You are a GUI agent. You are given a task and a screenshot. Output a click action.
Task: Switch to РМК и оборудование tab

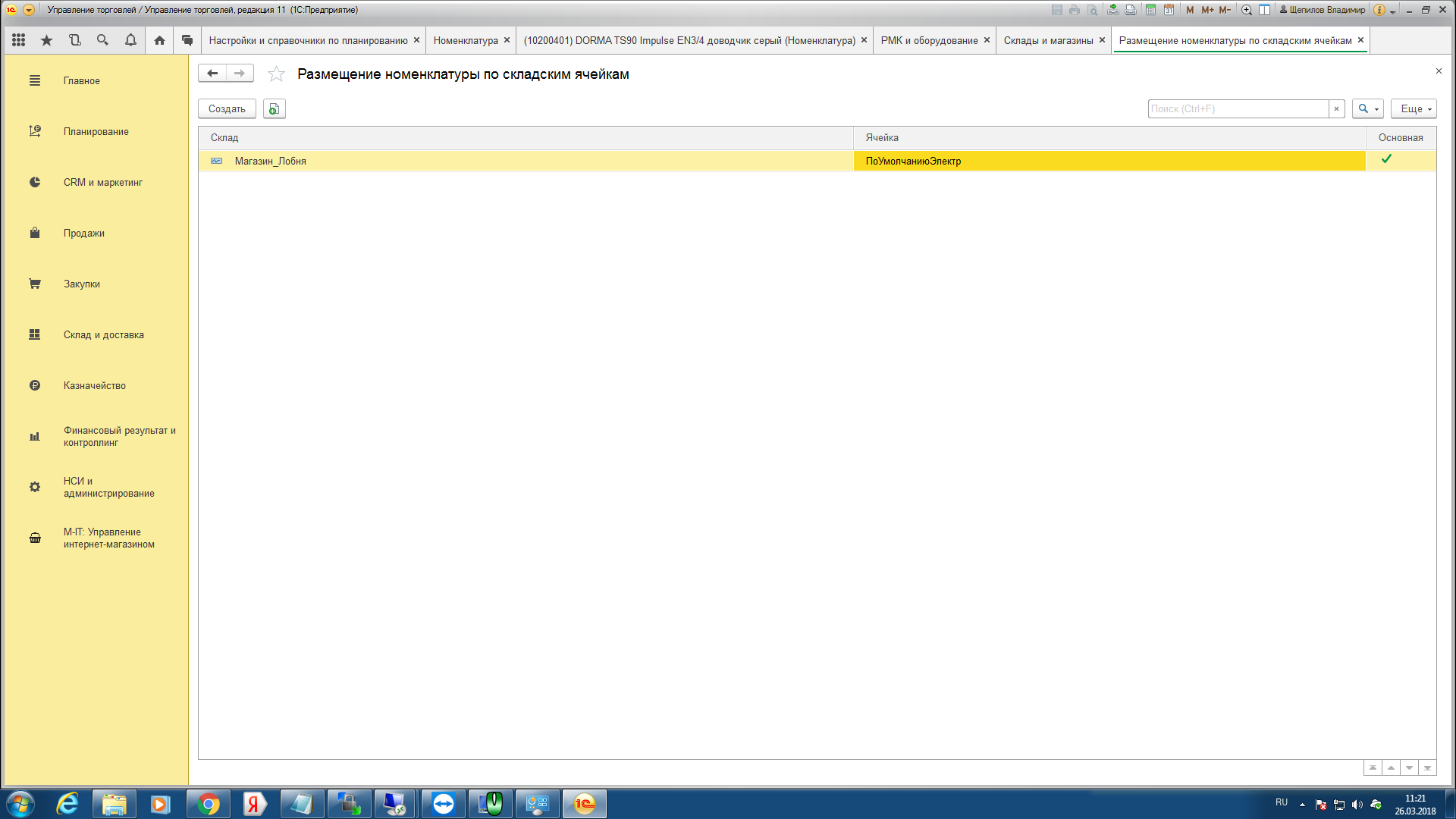click(x=929, y=40)
